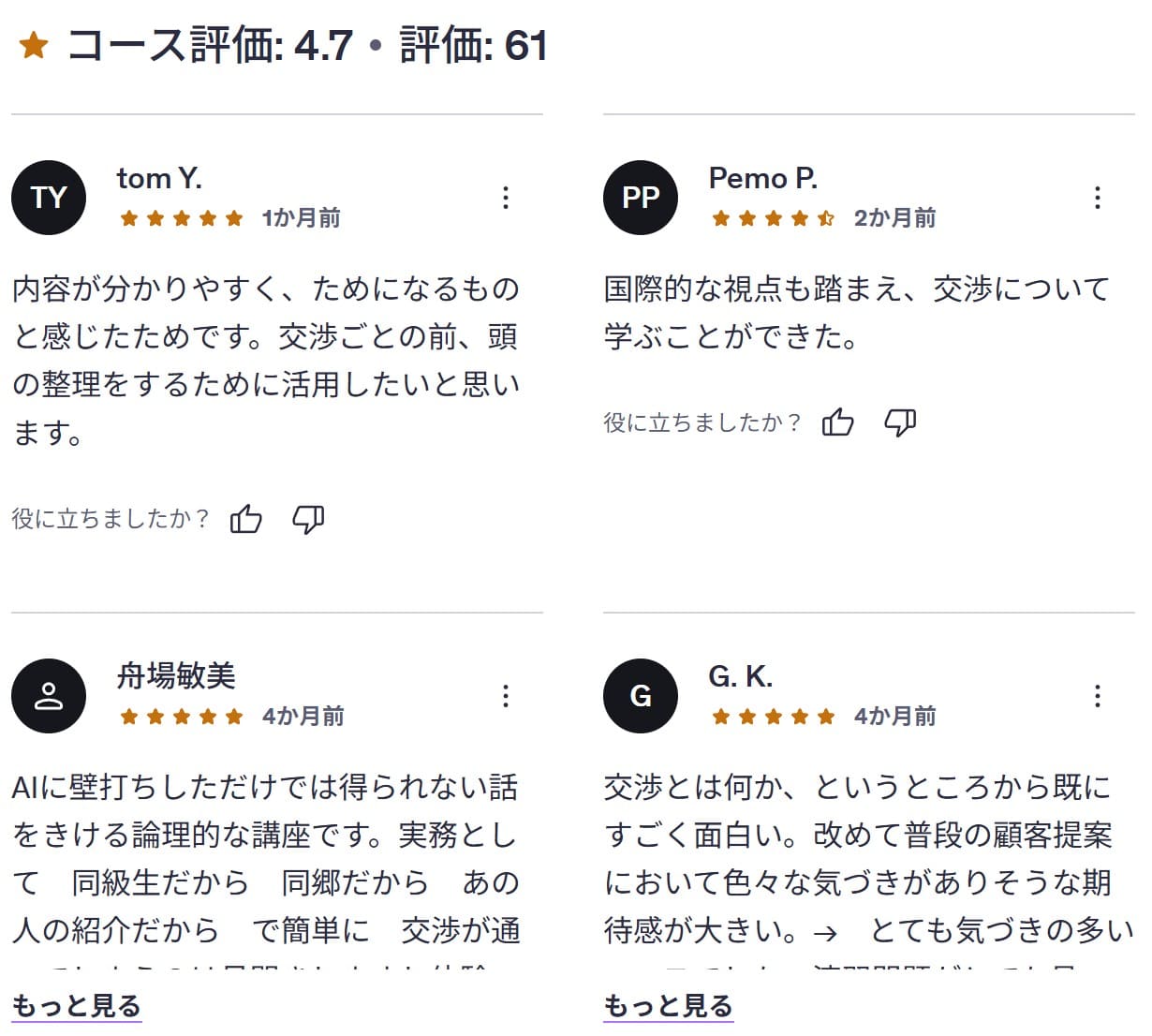Click tom Y.'s avatar icon
1152x1036 pixels.
point(48,198)
